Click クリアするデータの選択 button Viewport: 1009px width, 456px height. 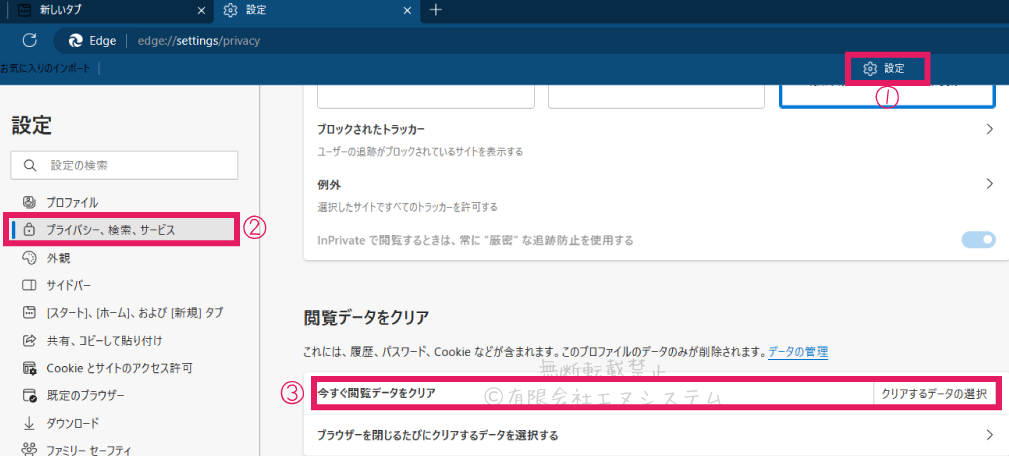click(934, 394)
